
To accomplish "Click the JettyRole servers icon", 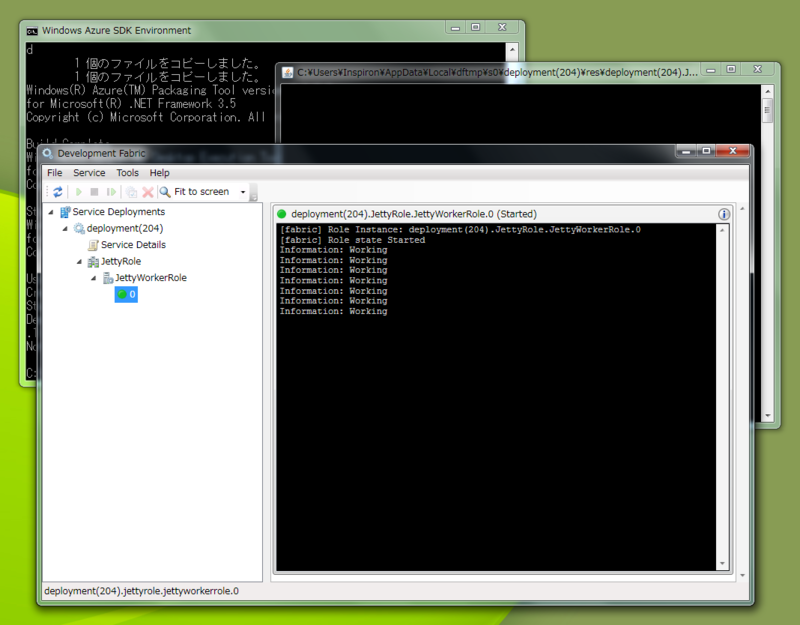I will [93, 262].
